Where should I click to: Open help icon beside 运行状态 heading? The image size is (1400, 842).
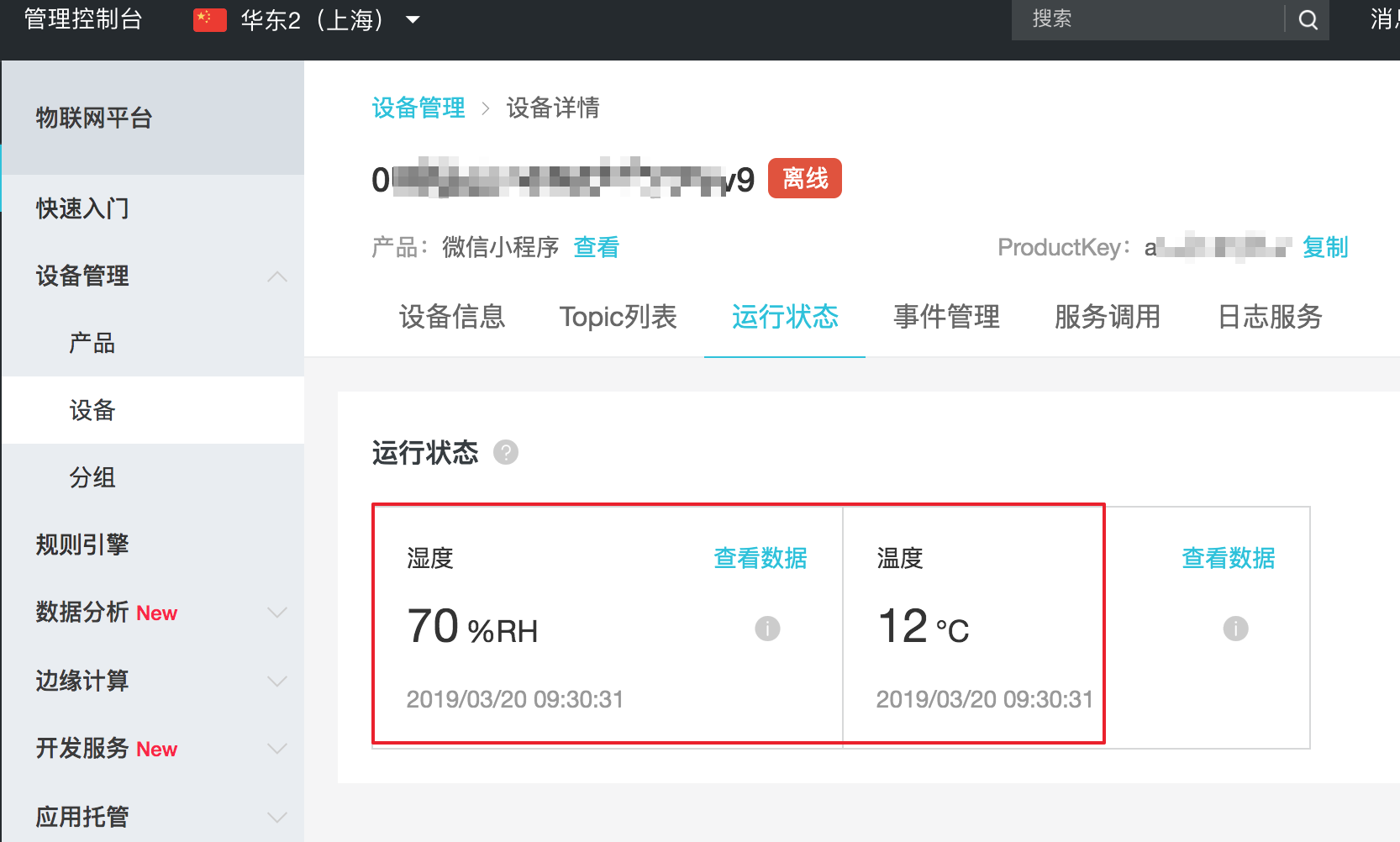coord(506,452)
